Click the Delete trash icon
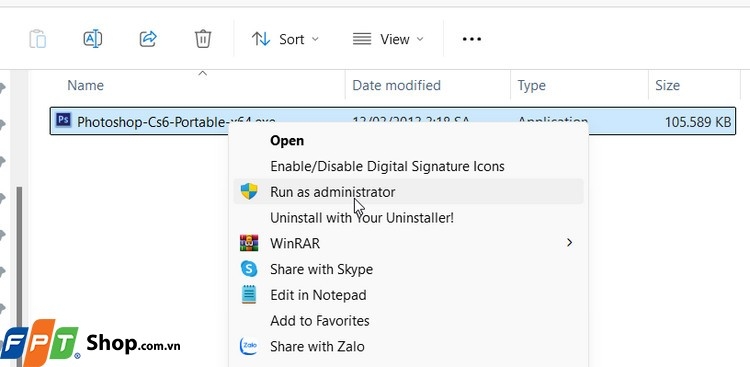The width and height of the screenshot is (750, 367). click(x=203, y=39)
